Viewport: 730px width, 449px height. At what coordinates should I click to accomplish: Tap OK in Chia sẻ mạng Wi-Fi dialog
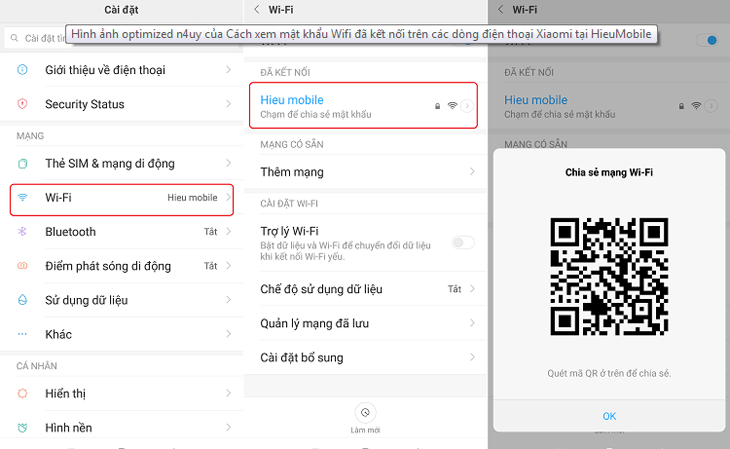click(x=609, y=416)
